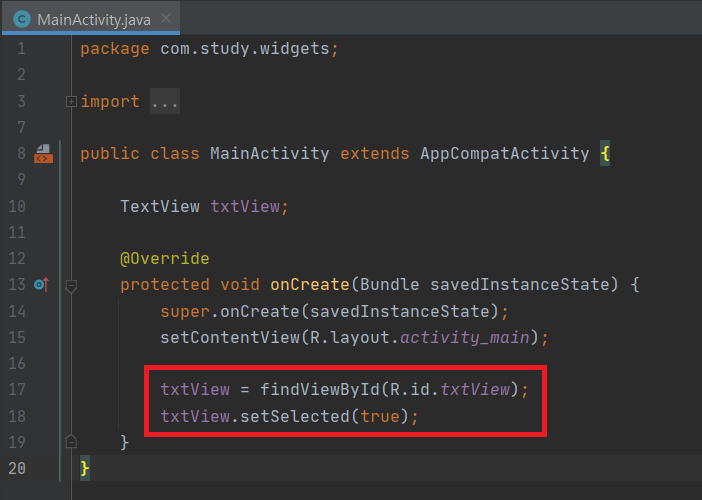The height and width of the screenshot is (500, 702).
Task: Click the void keyword on line 13
Action: click(x=240, y=285)
